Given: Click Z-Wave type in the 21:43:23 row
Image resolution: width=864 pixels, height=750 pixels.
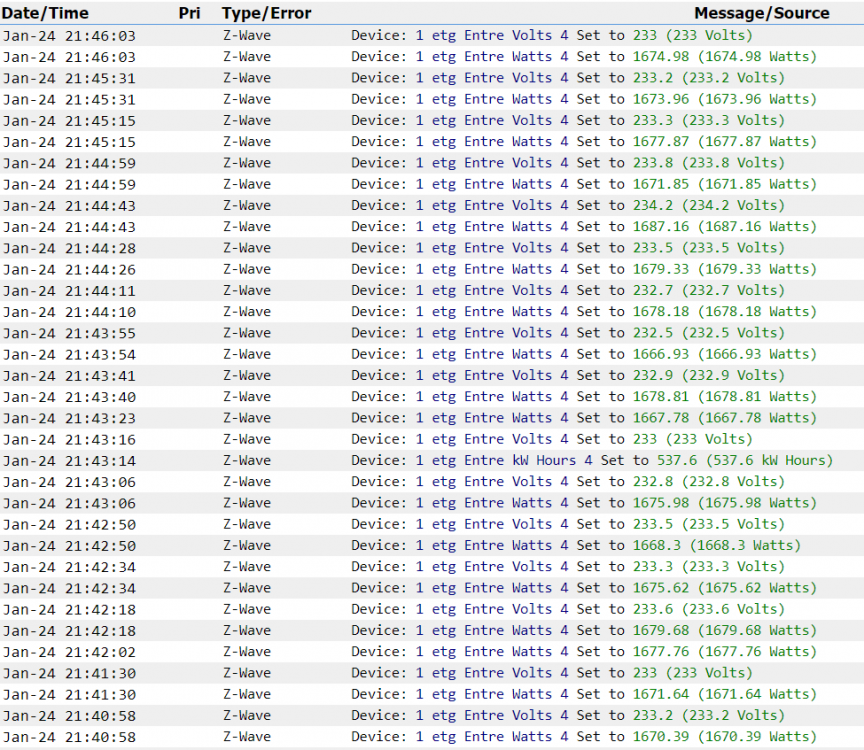Looking at the screenshot, I should pyautogui.click(x=246, y=418).
